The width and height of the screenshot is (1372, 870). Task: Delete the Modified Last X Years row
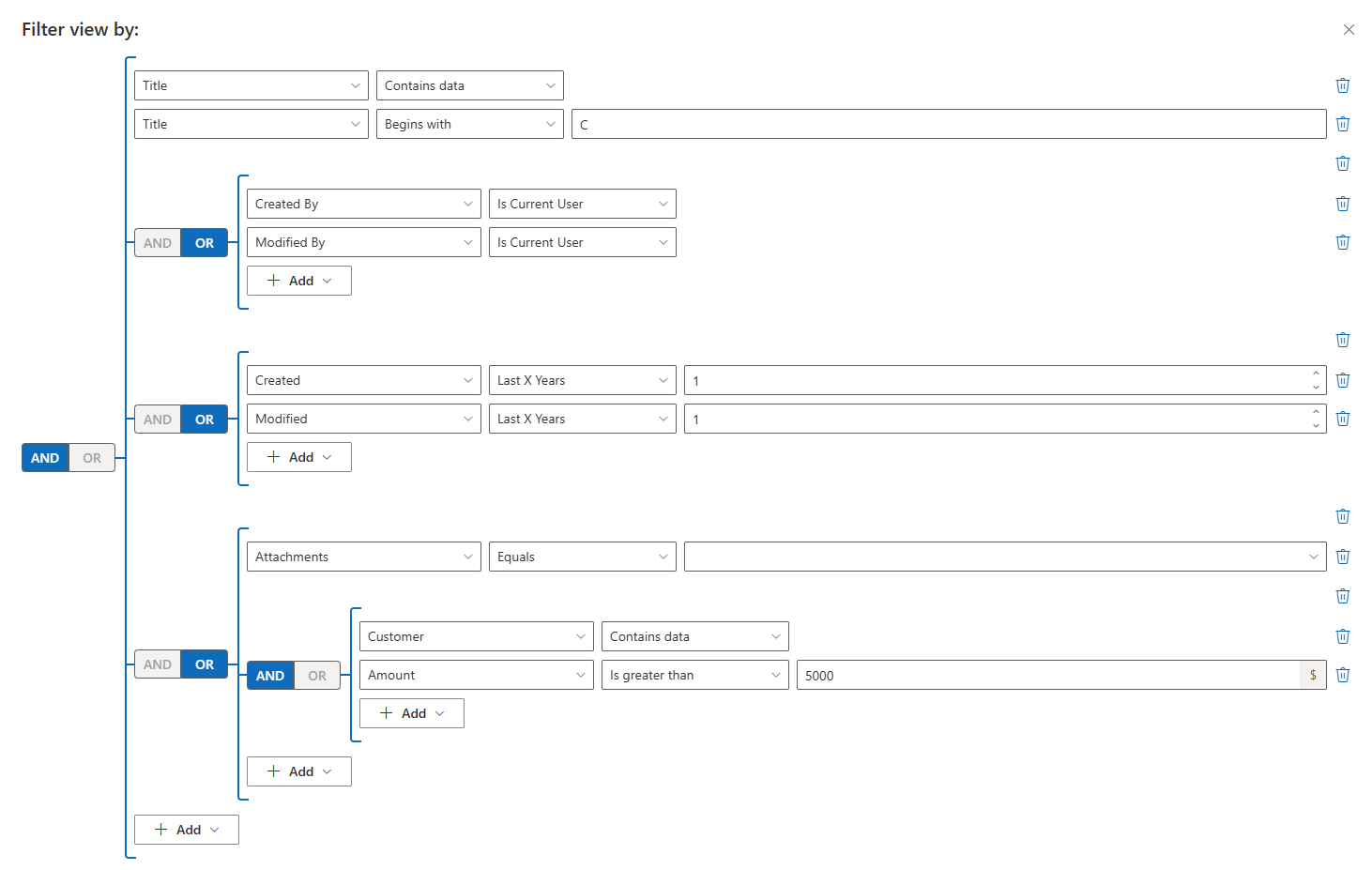pos(1343,419)
